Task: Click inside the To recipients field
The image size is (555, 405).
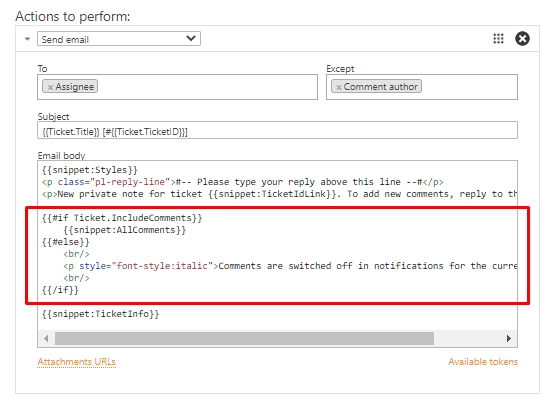Action: (x=207, y=87)
